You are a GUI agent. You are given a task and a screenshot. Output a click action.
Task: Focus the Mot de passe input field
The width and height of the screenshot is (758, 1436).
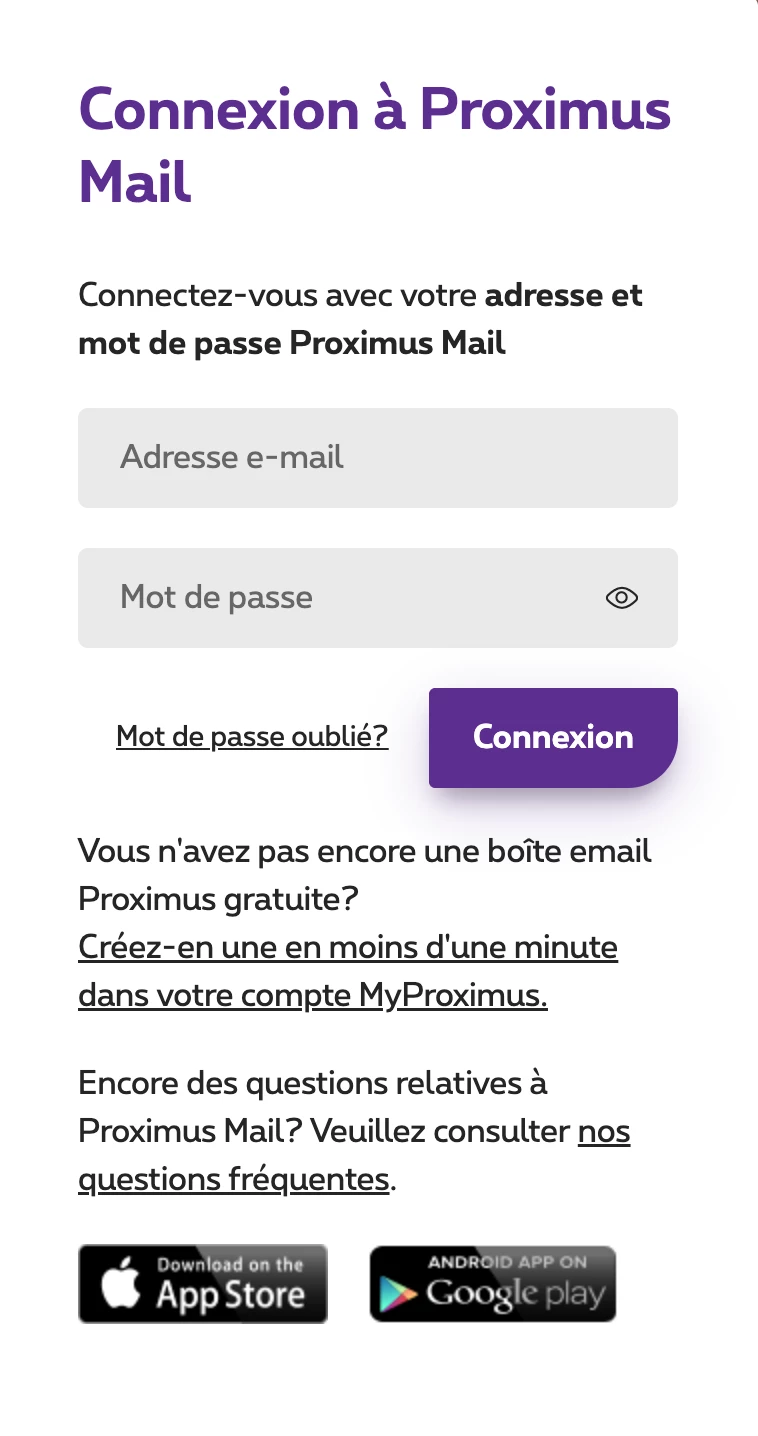tap(340, 598)
